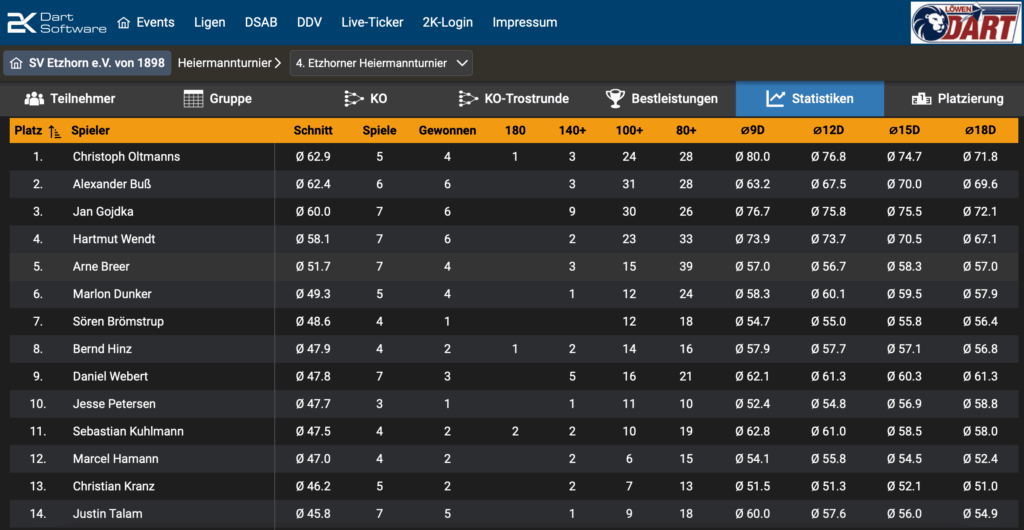
Task: Sort the table by the Schnitt column
Action: click(x=313, y=131)
